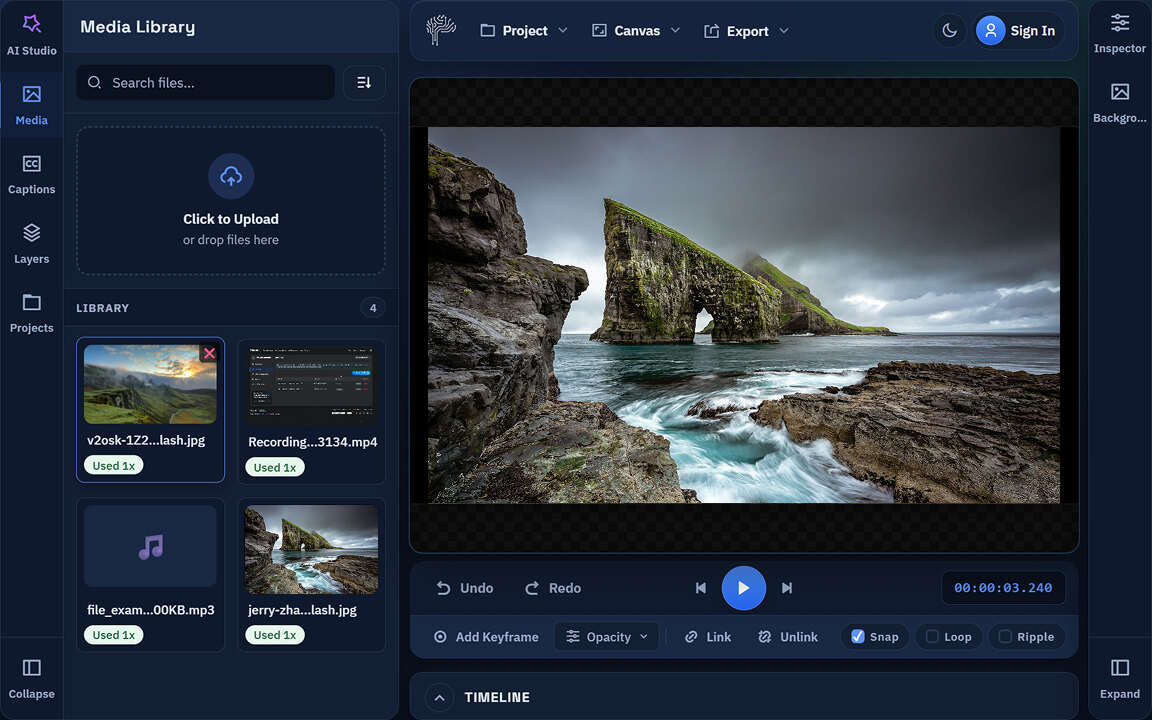Enable Loop playback
The height and width of the screenshot is (720, 1152).
948,636
